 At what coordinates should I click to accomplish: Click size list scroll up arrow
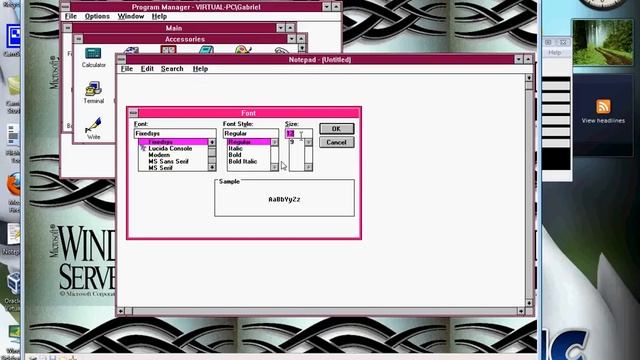pyautogui.click(x=308, y=142)
